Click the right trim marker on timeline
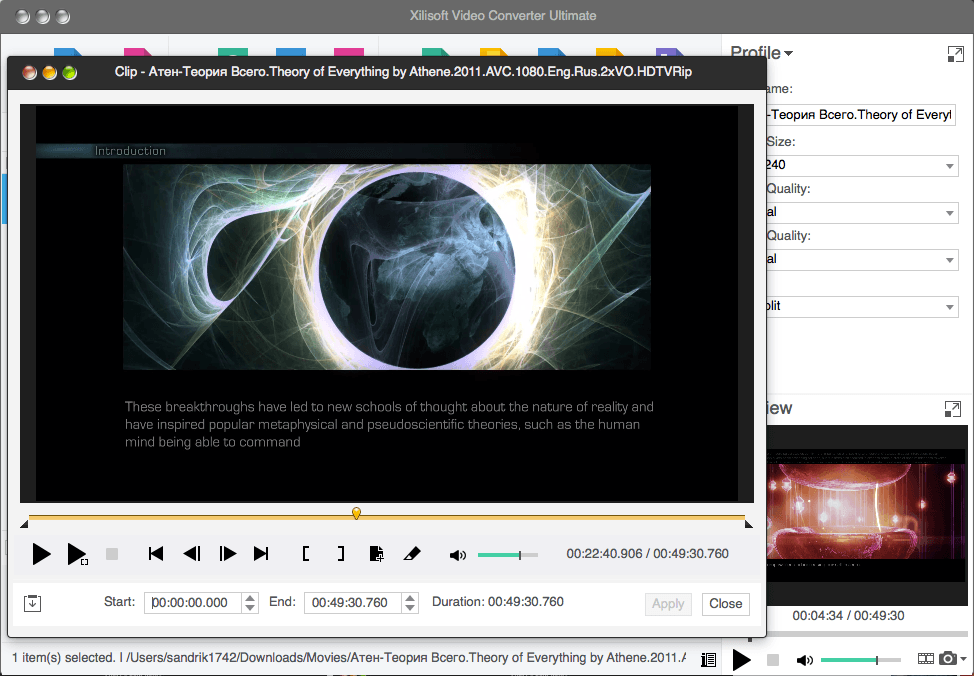Image resolution: width=974 pixels, height=676 pixels. [x=749, y=524]
